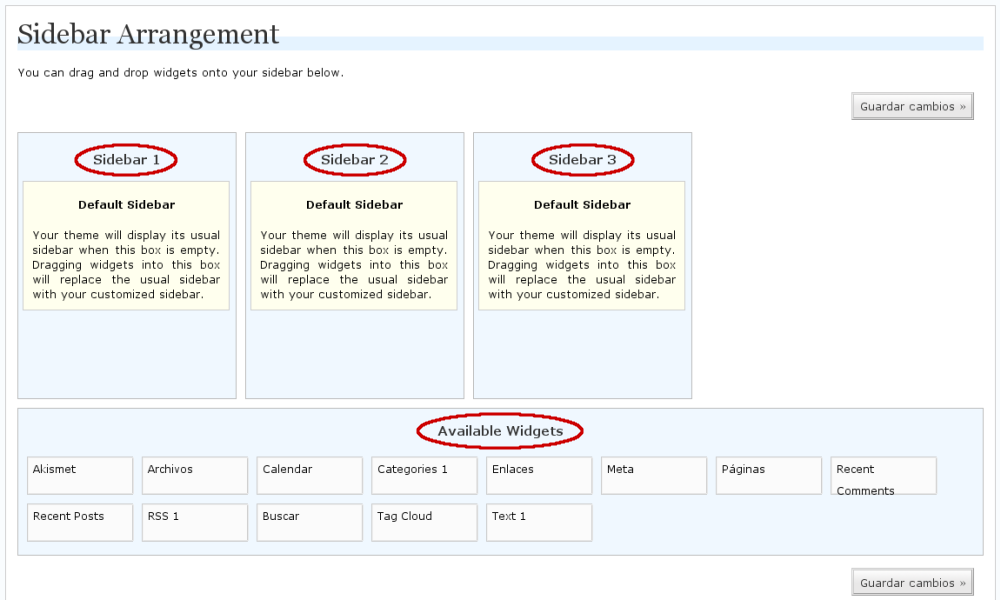This screenshot has width=1000, height=600.
Task: Click the Available Widgets heading
Action: [500, 431]
